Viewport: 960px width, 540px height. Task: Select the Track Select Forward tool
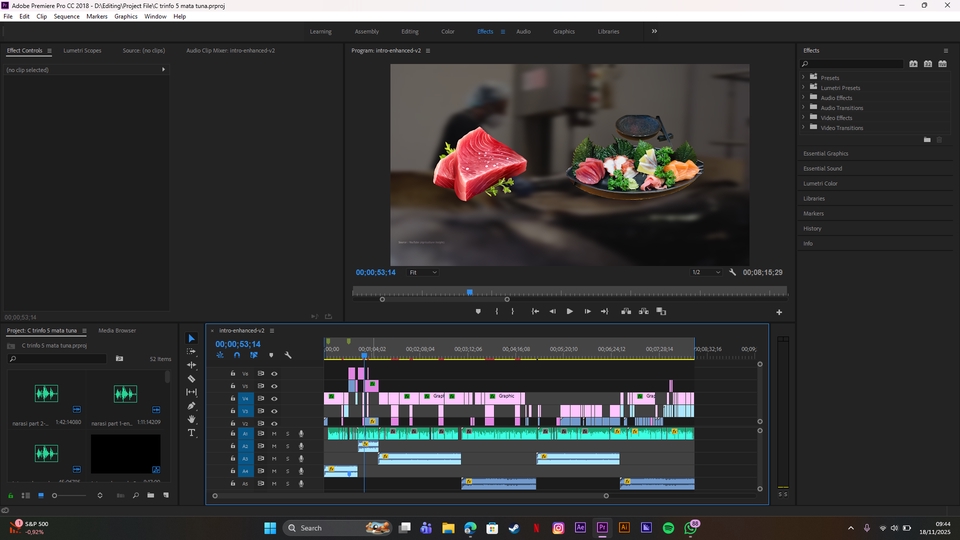192,352
